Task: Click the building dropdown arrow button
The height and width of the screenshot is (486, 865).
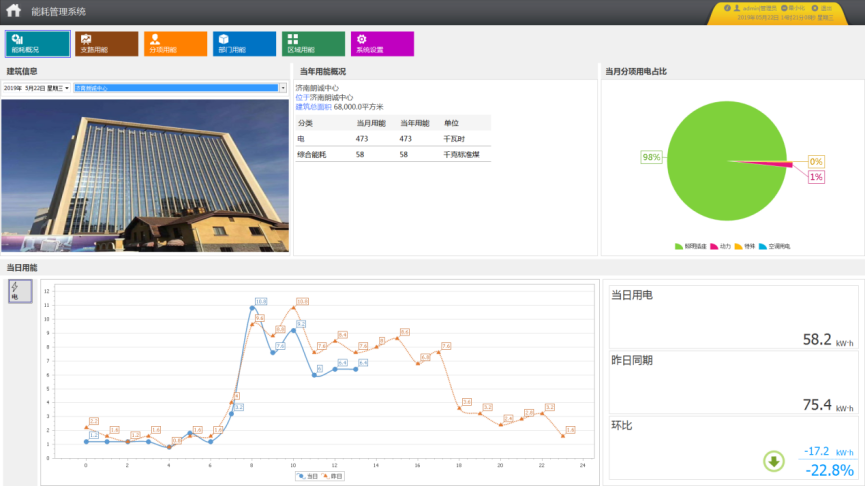Action: point(283,88)
